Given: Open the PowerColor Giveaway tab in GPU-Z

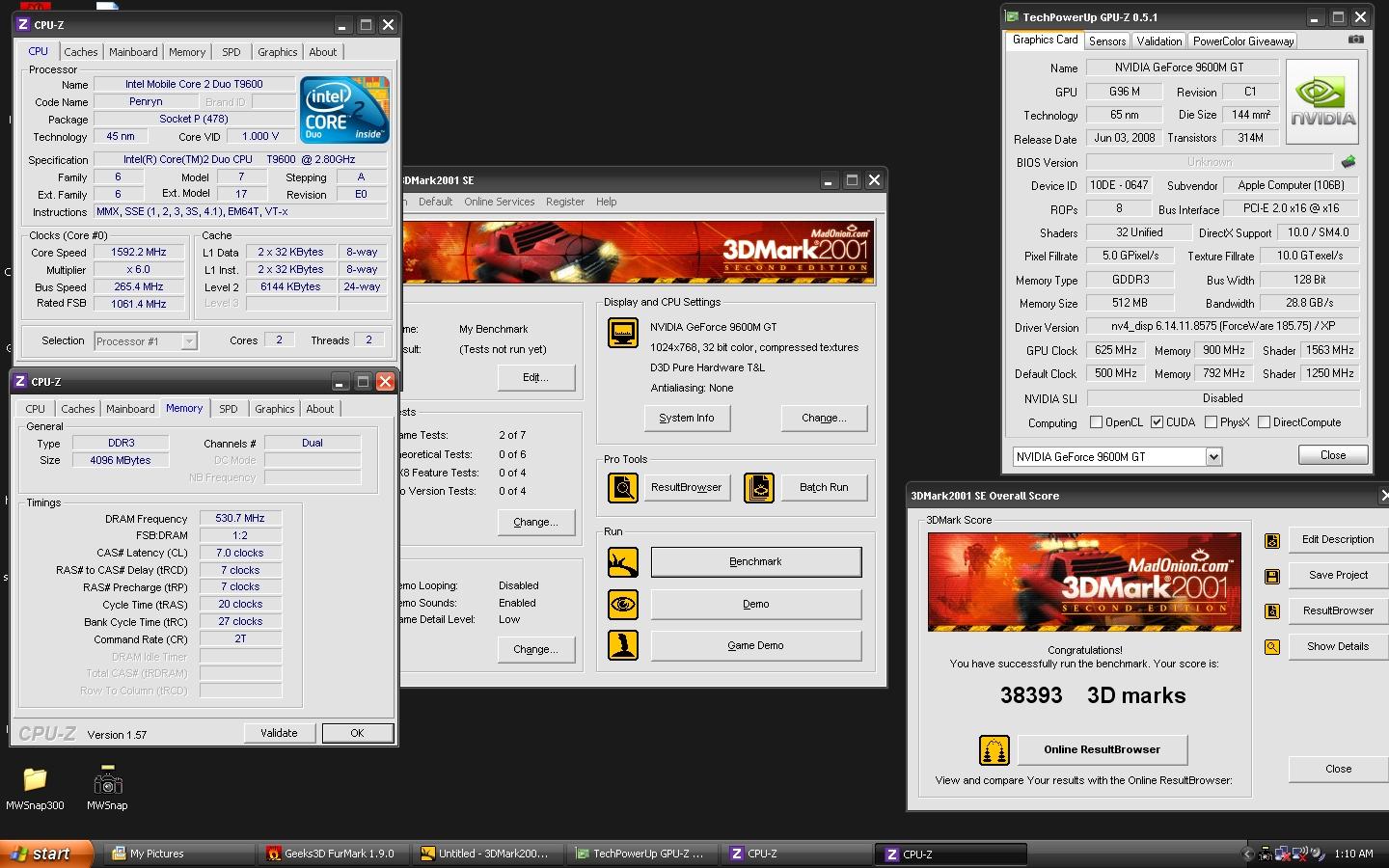Looking at the screenshot, I should click(1243, 41).
